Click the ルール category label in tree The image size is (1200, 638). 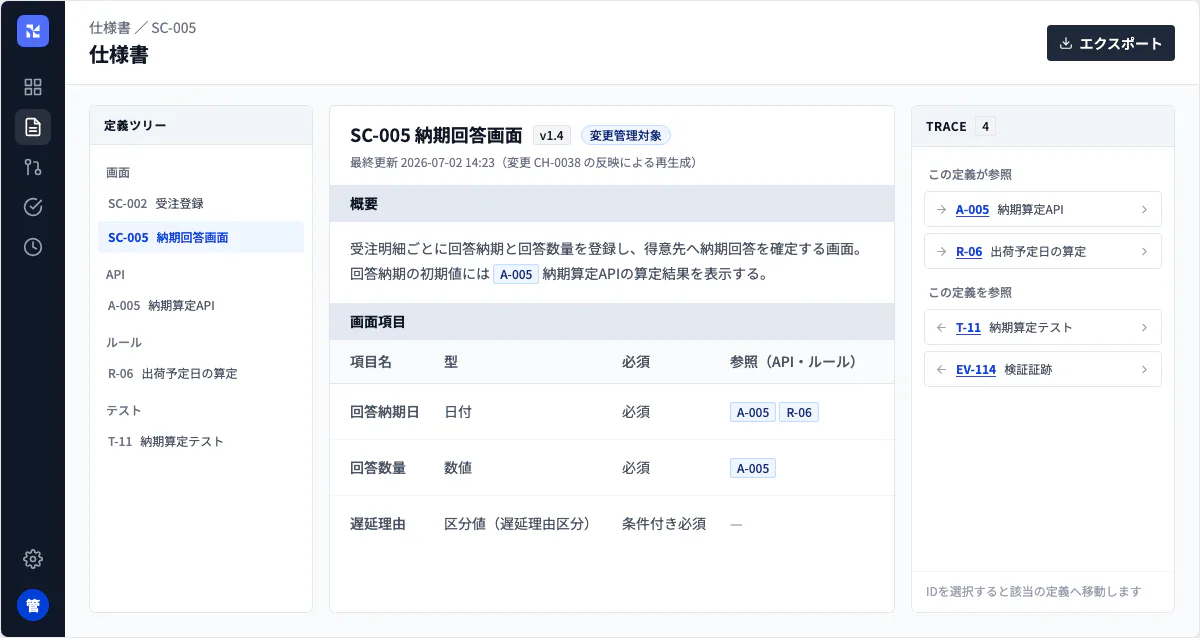pyautogui.click(x=123, y=342)
